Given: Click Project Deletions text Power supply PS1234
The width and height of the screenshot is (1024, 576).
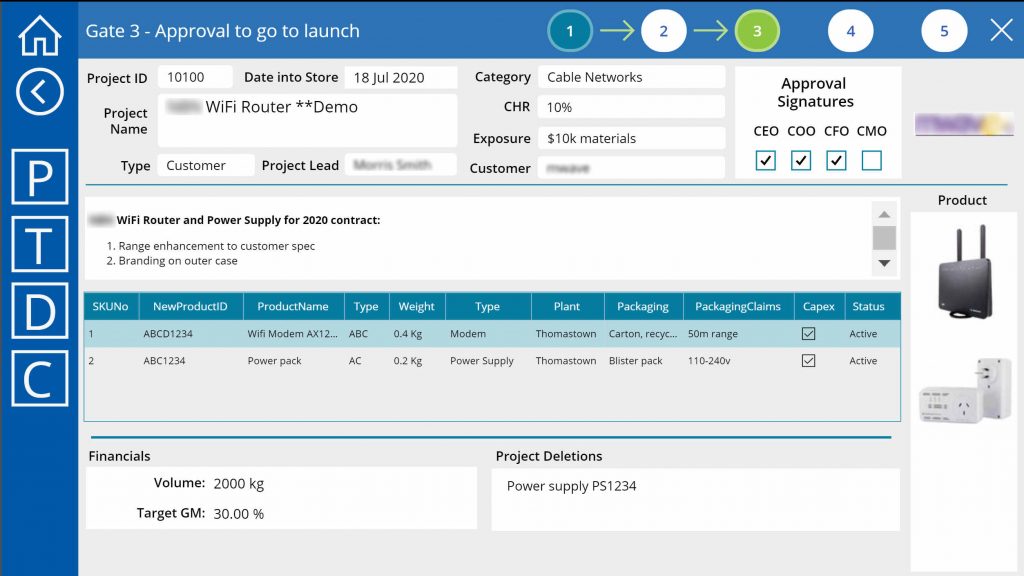Looking at the screenshot, I should [571, 486].
